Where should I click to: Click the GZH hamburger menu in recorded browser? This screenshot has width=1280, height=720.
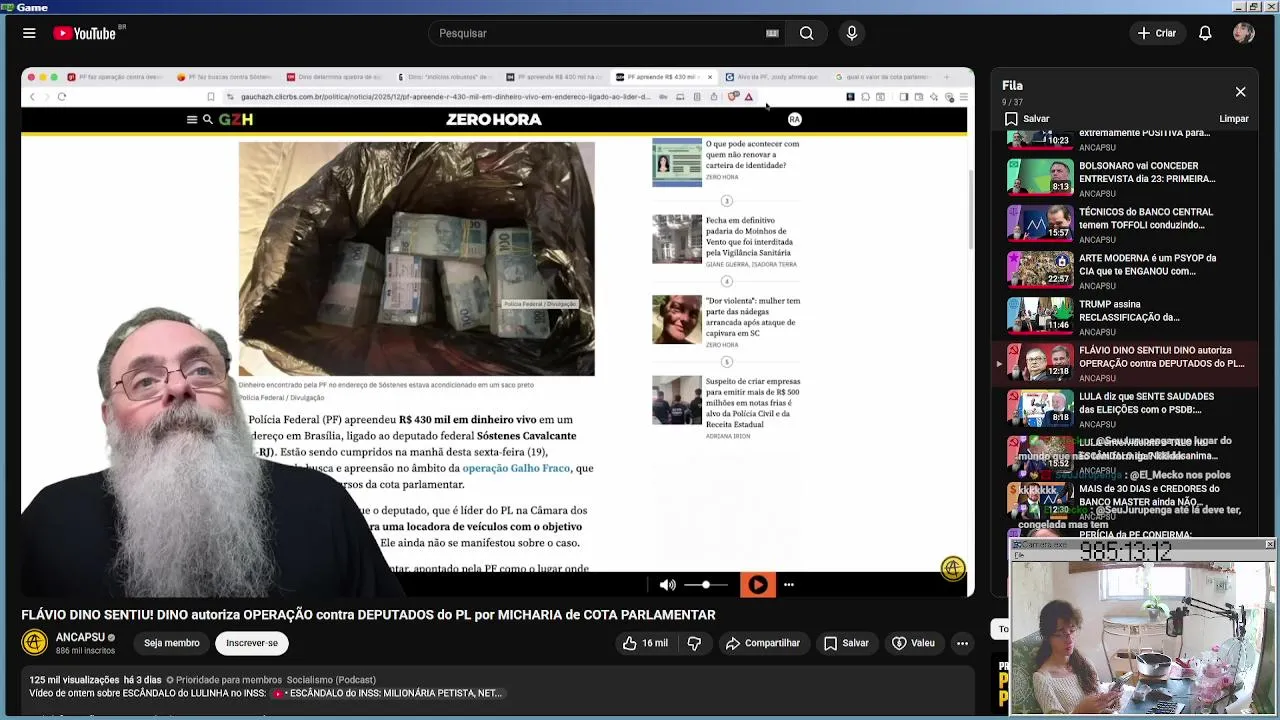point(191,119)
